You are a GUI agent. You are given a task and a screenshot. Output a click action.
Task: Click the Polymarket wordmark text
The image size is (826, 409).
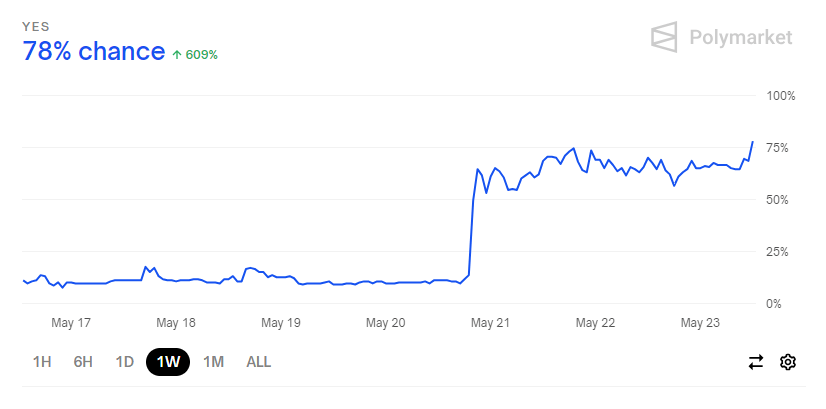point(740,38)
